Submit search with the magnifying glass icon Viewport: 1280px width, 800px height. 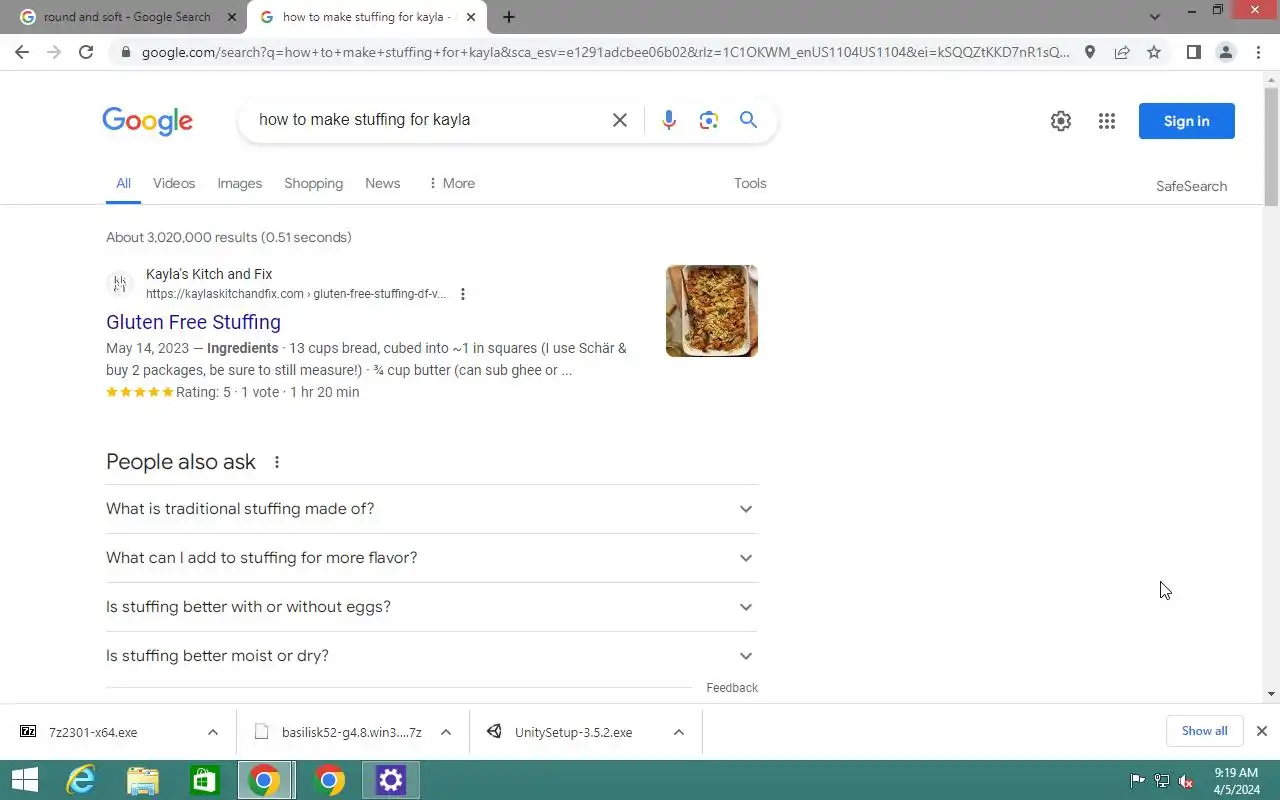point(748,120)
